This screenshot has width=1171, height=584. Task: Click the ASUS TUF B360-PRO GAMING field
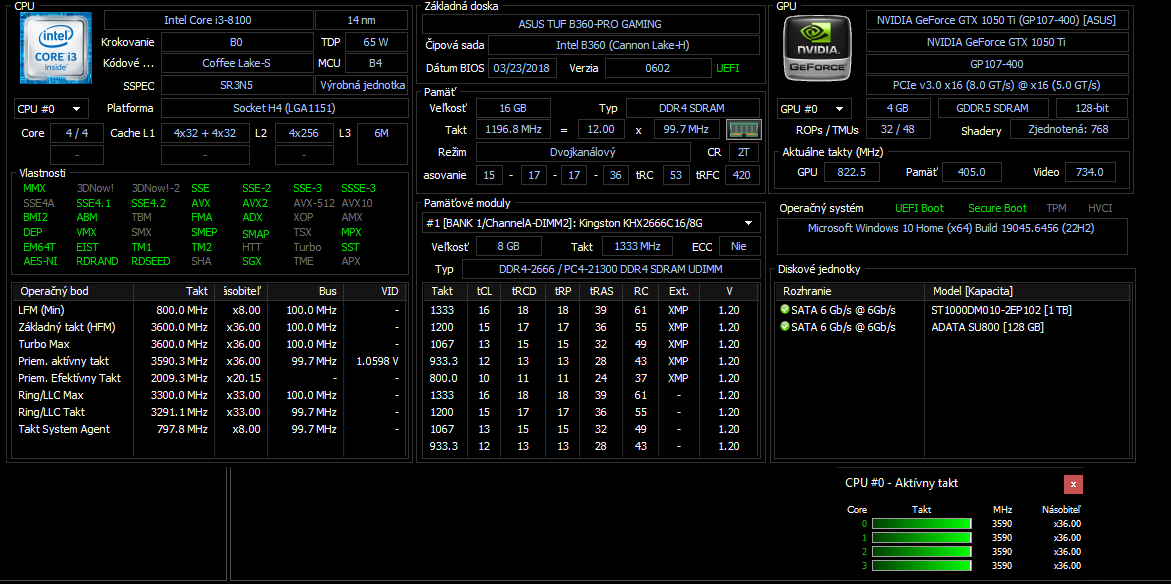(591, 23)
